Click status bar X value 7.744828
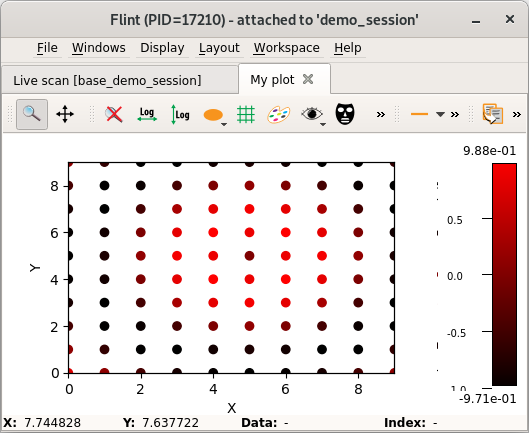 coord(53,423)
